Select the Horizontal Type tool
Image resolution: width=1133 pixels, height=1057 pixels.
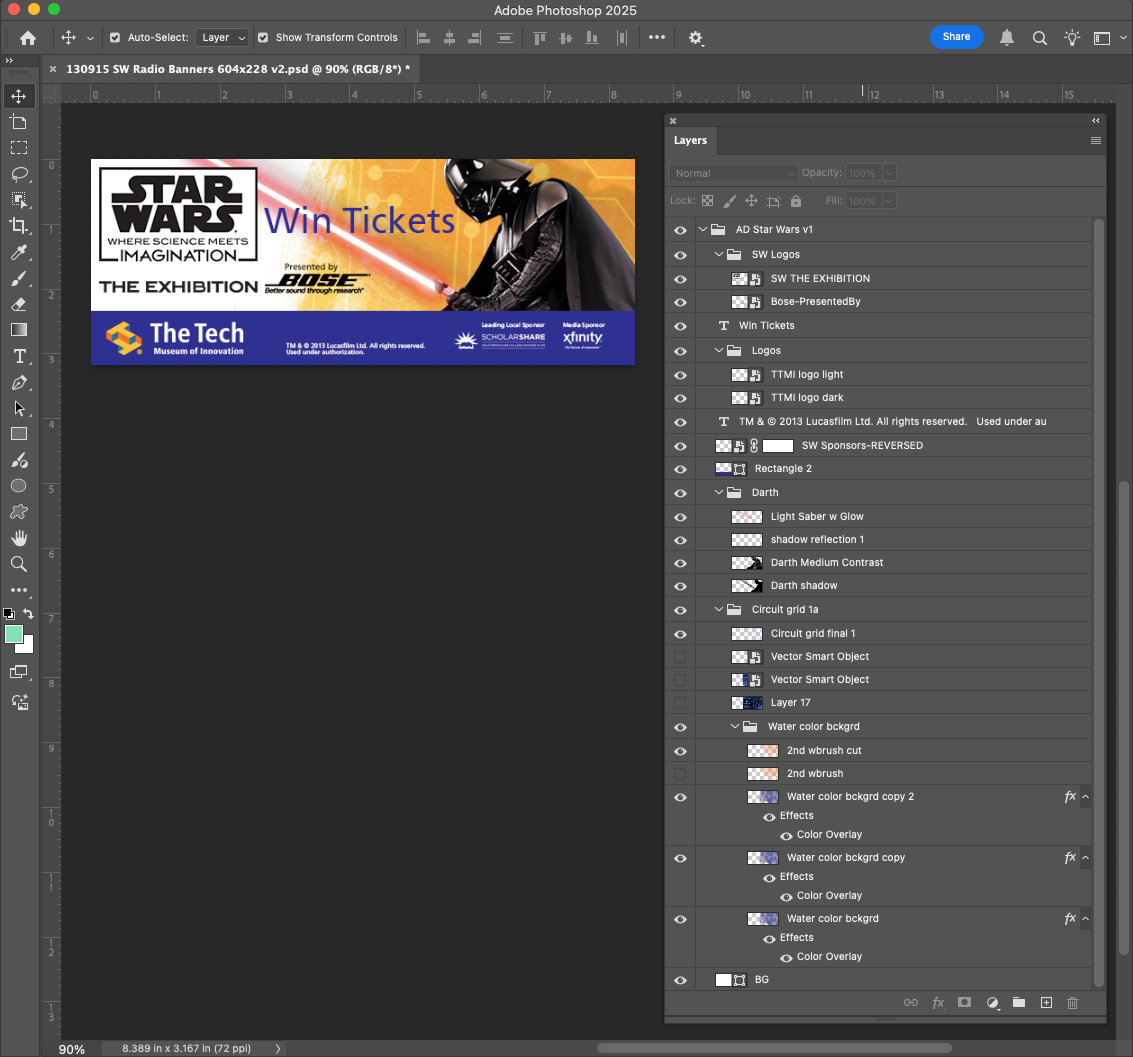[x=19, y=356]
